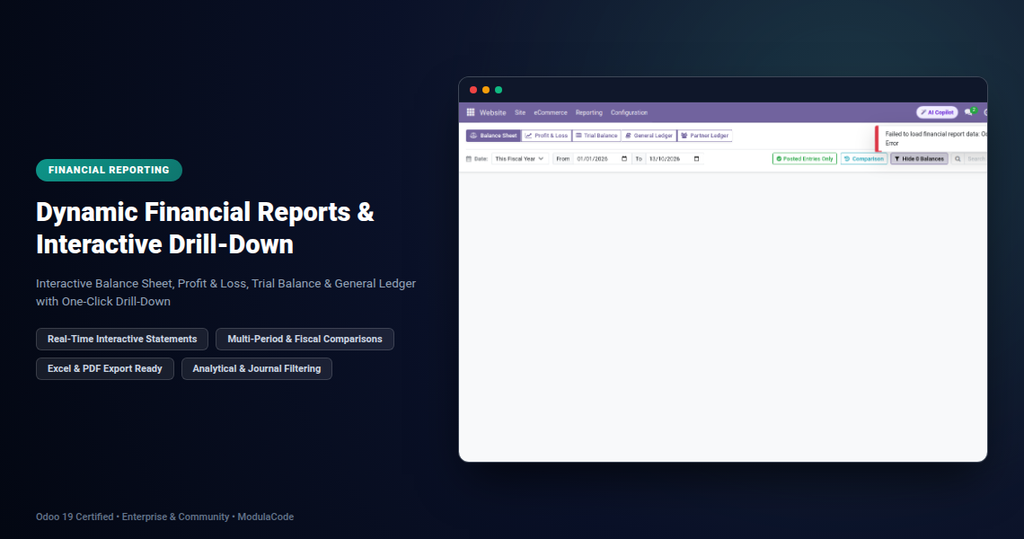Toggle the Comparison option

tap(864, 159)
